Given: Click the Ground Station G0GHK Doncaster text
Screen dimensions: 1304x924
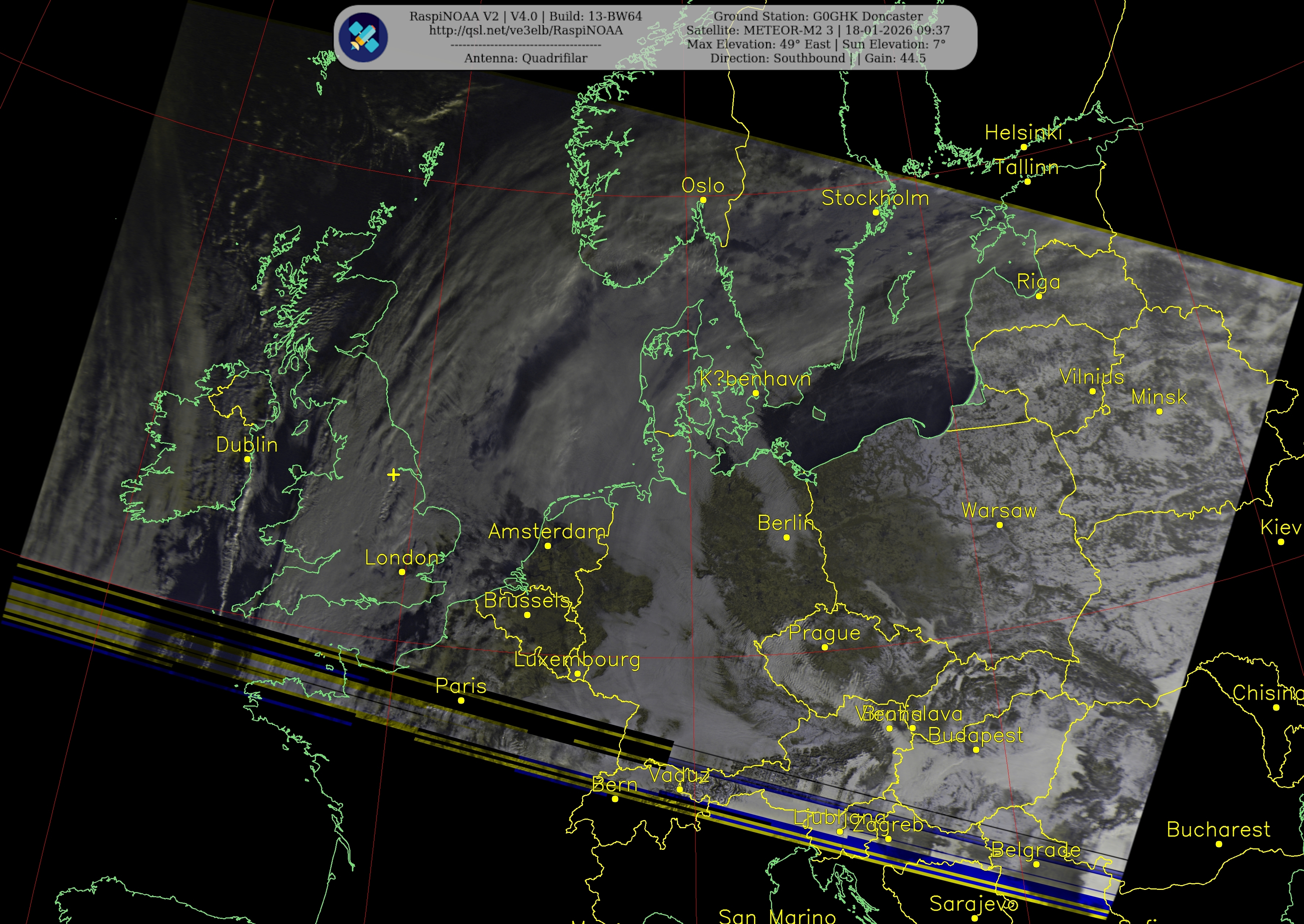Looking at the screenshot, I should 818,17.
